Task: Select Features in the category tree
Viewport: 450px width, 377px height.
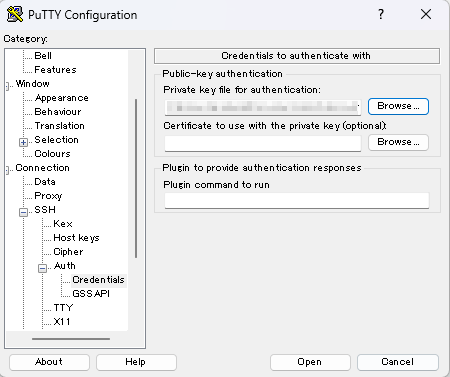Action: click(x=55, y=70)
